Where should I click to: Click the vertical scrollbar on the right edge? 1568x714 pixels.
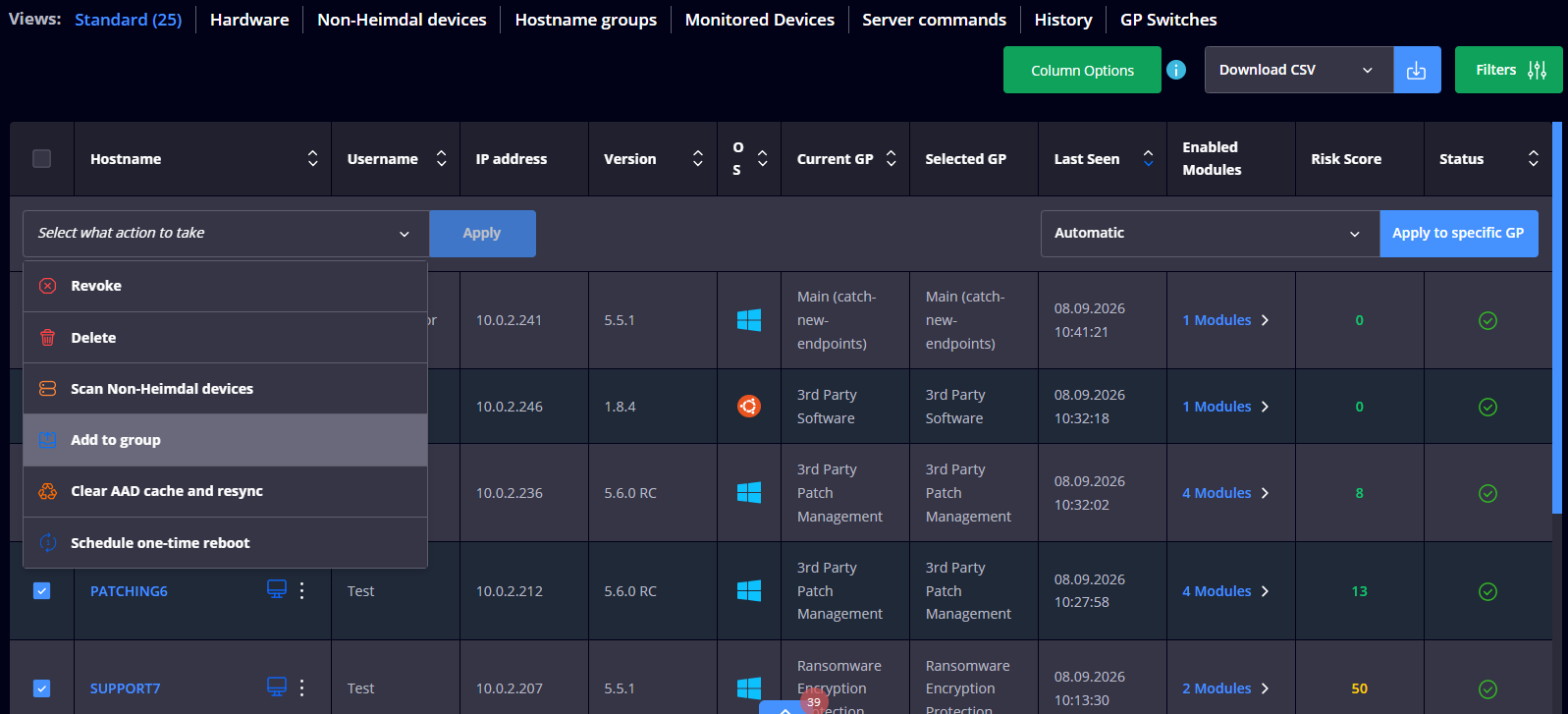pyautogui.click(x=1557, y=316)
